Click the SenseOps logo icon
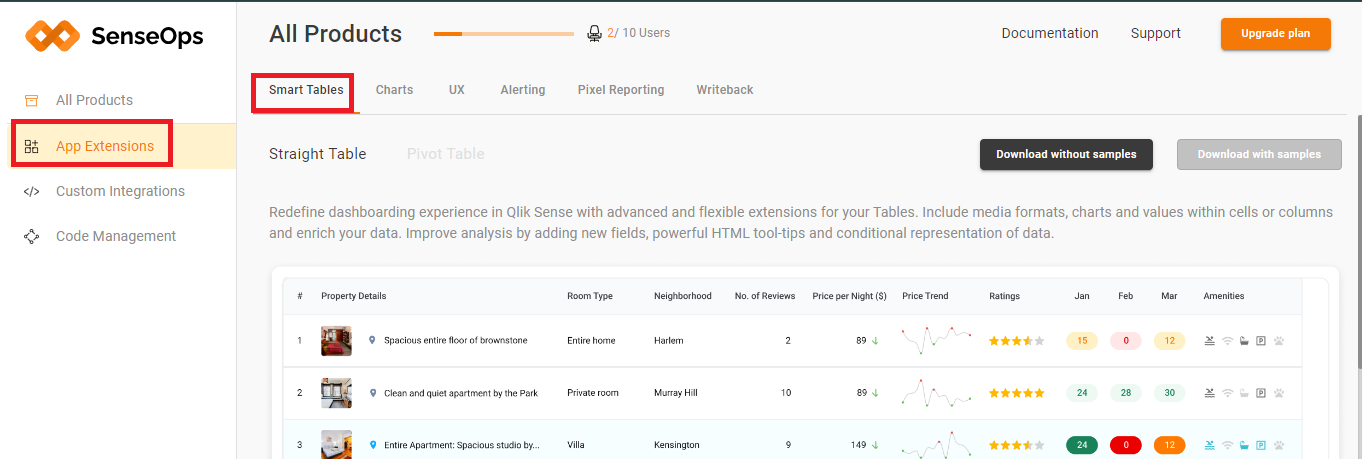 pyautogui.click(x=52, y=37)
